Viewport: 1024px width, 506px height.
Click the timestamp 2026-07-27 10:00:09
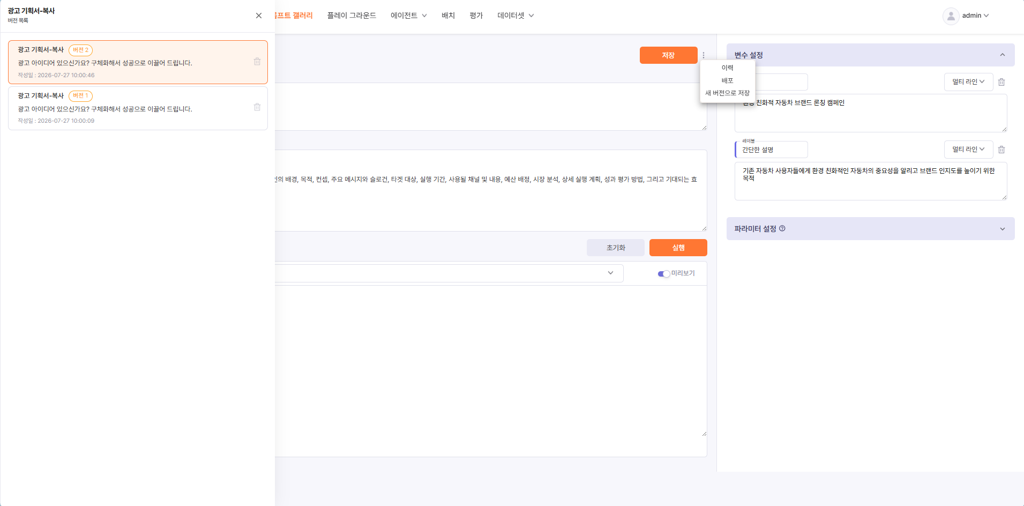tap(66, 121)
